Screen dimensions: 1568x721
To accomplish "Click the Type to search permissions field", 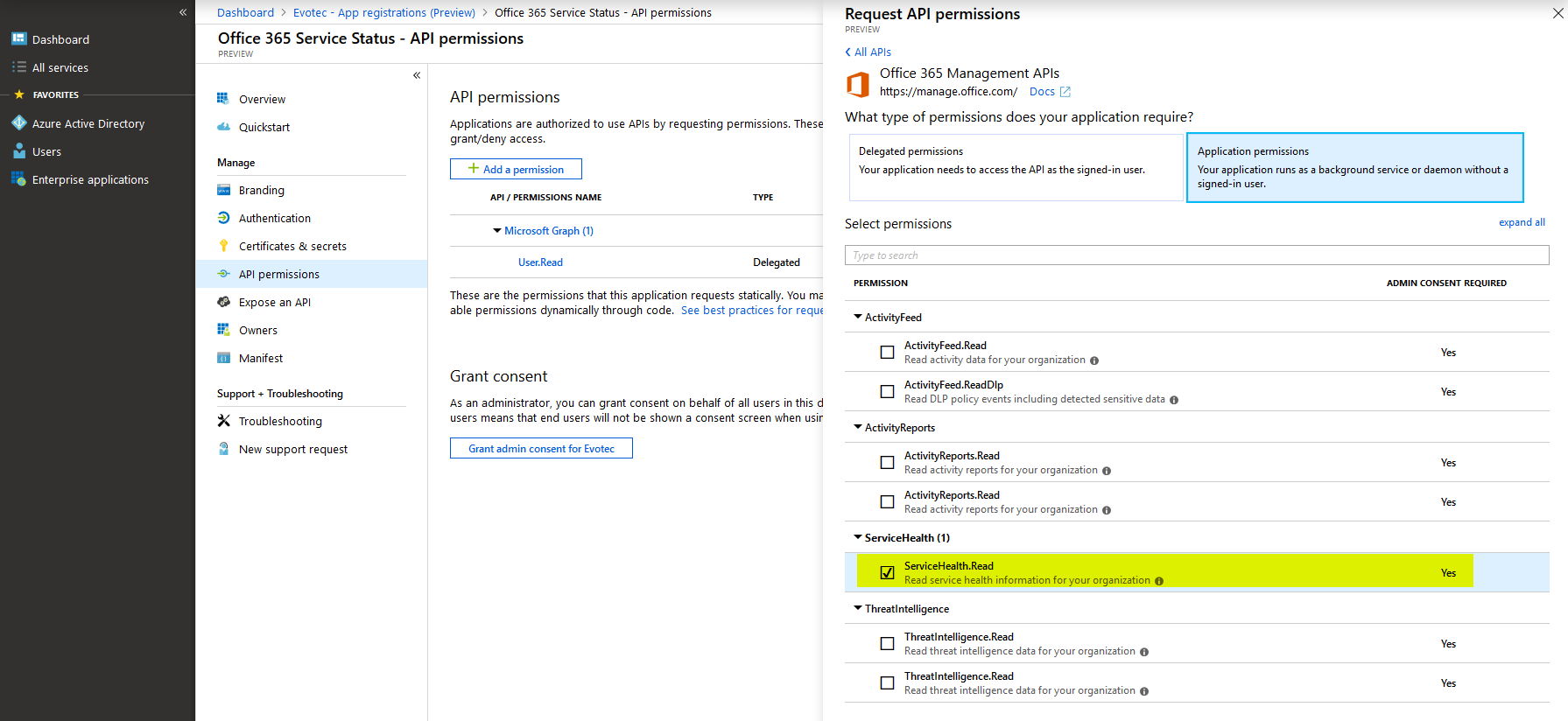I will point(1196,255).
